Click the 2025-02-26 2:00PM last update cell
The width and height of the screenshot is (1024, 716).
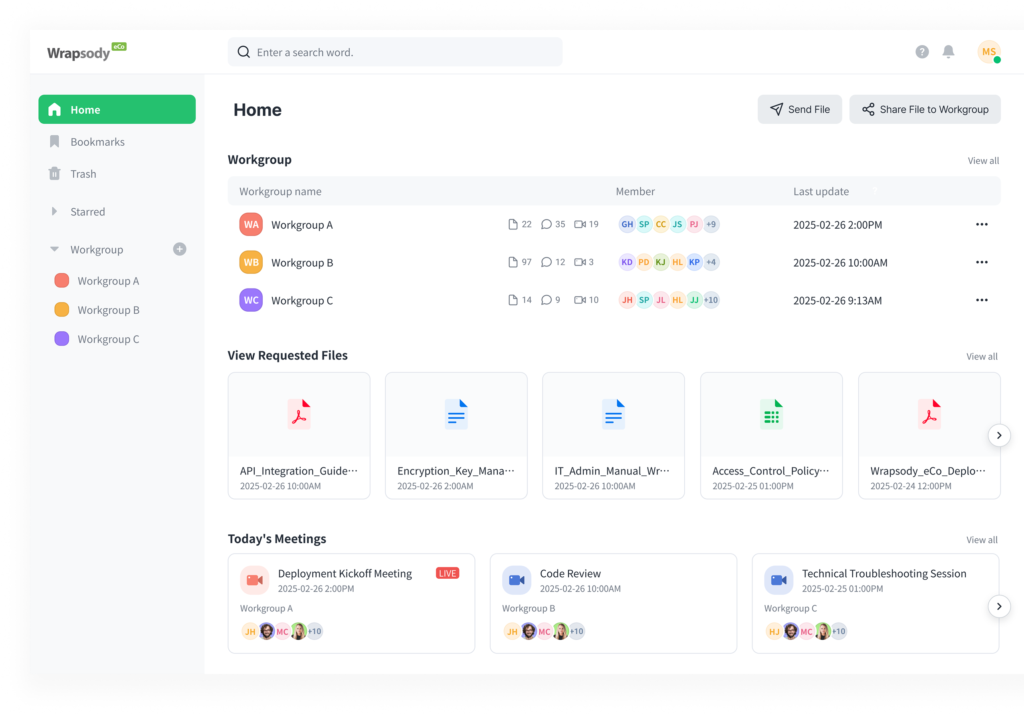[x=837, y=225]
